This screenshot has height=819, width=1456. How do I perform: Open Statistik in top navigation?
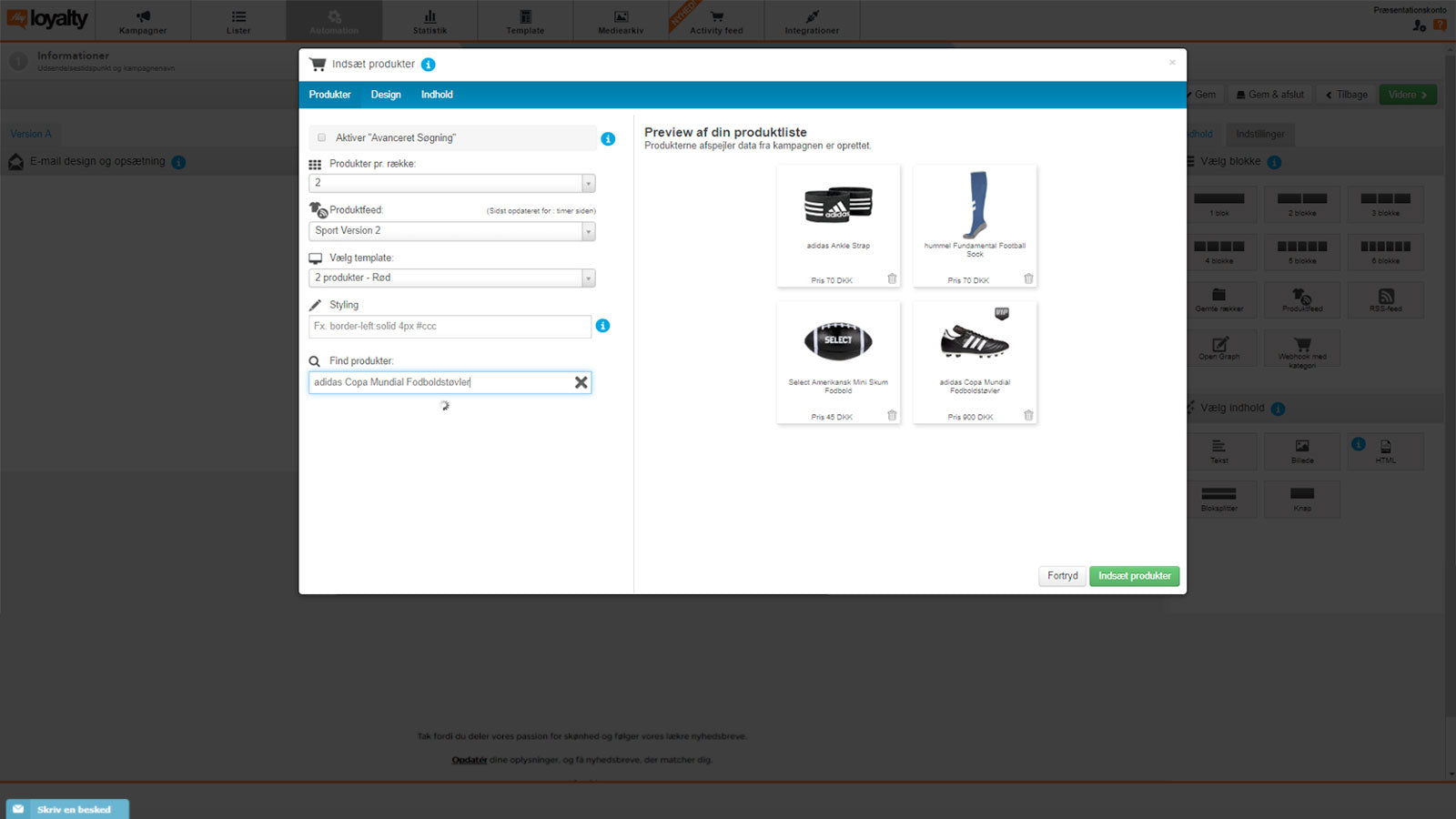pos(430,22)
